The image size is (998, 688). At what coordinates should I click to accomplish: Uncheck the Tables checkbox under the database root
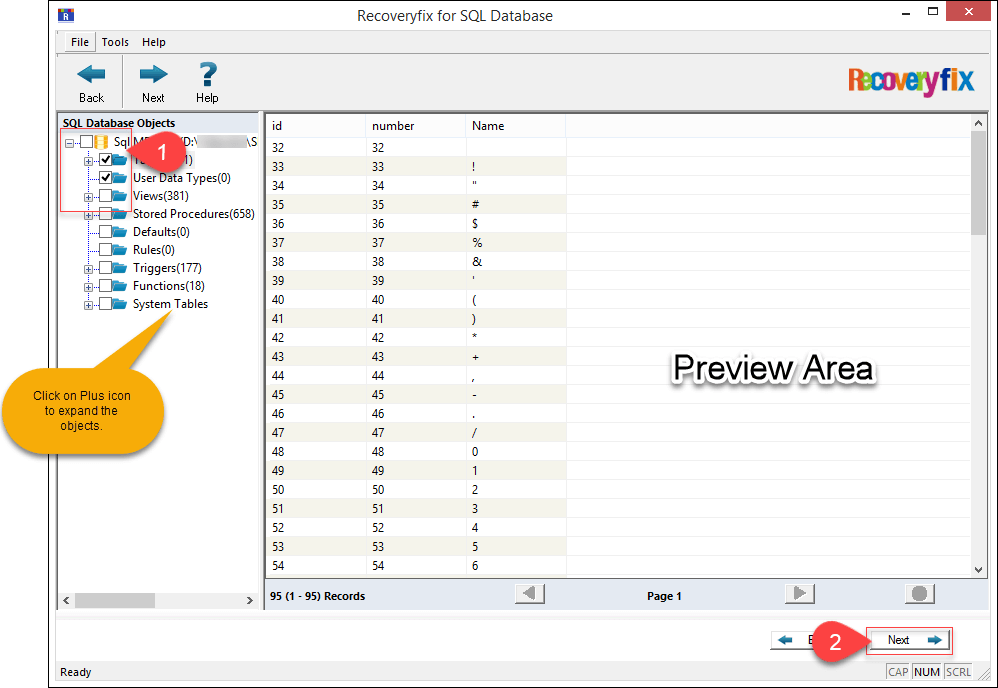pos(106,160)
